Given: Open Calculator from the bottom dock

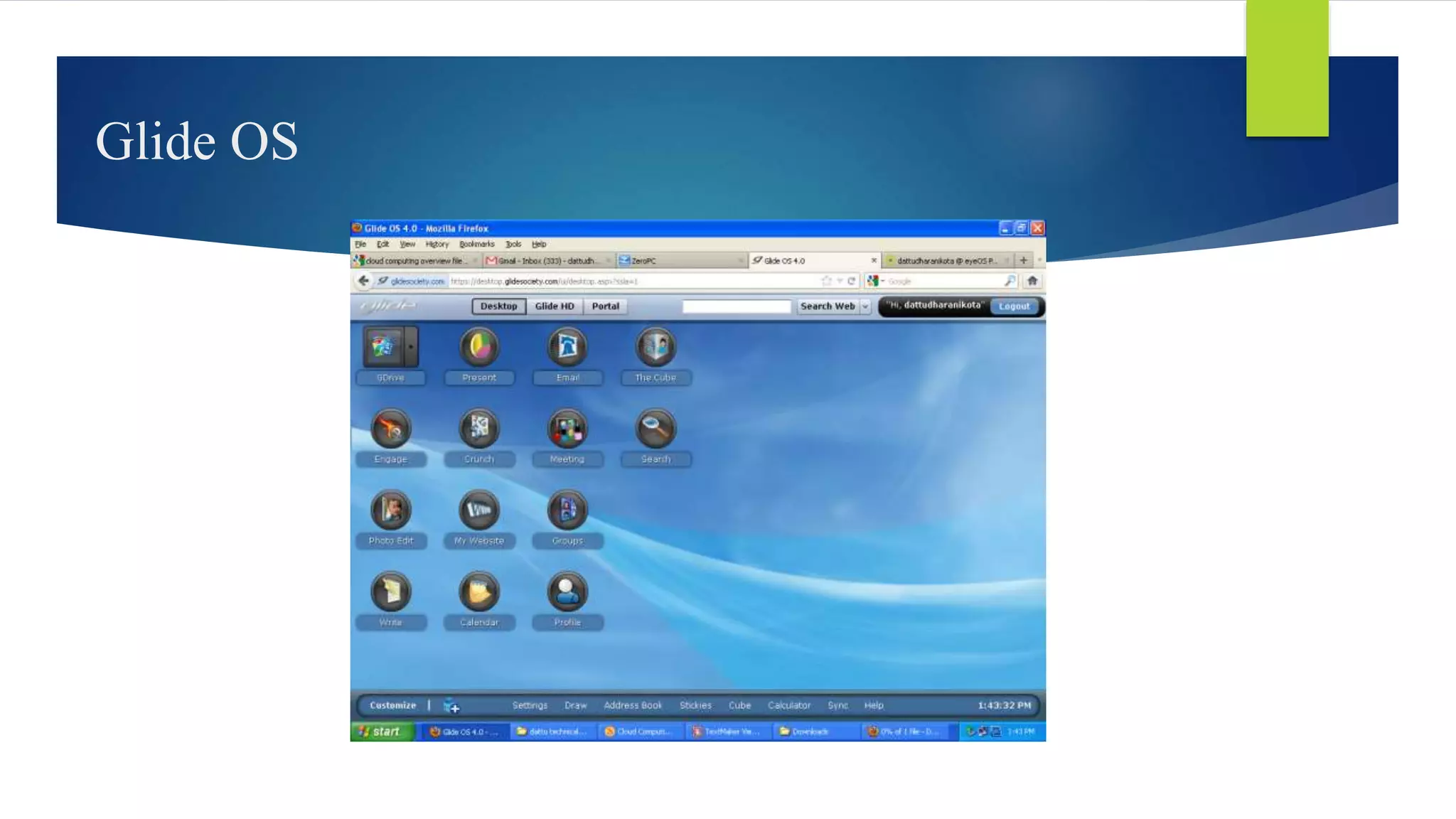Looking at the screenshot, I should pyautogui.click(x=789, y=705).
